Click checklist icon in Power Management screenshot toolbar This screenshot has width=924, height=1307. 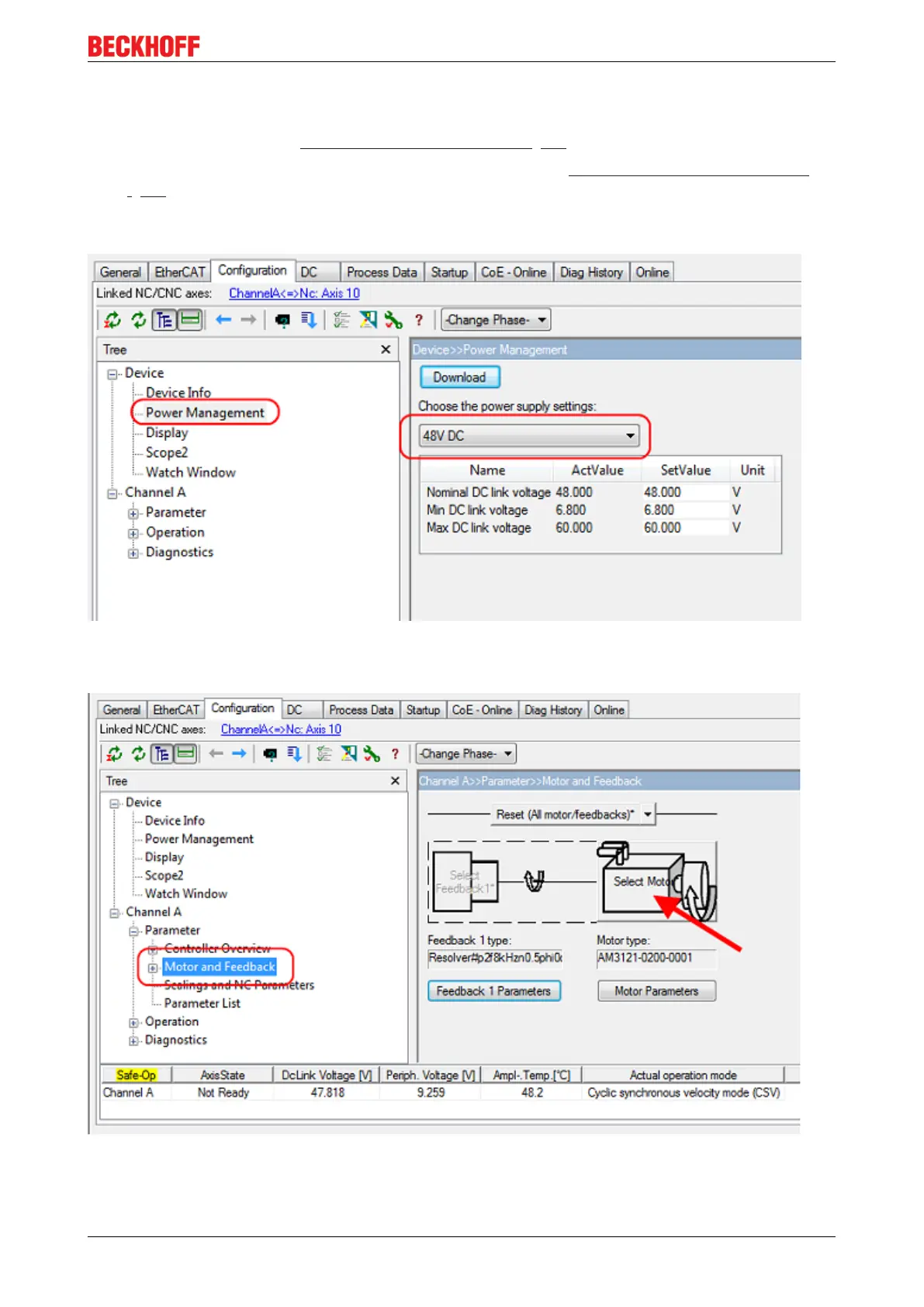pos(341,320)
